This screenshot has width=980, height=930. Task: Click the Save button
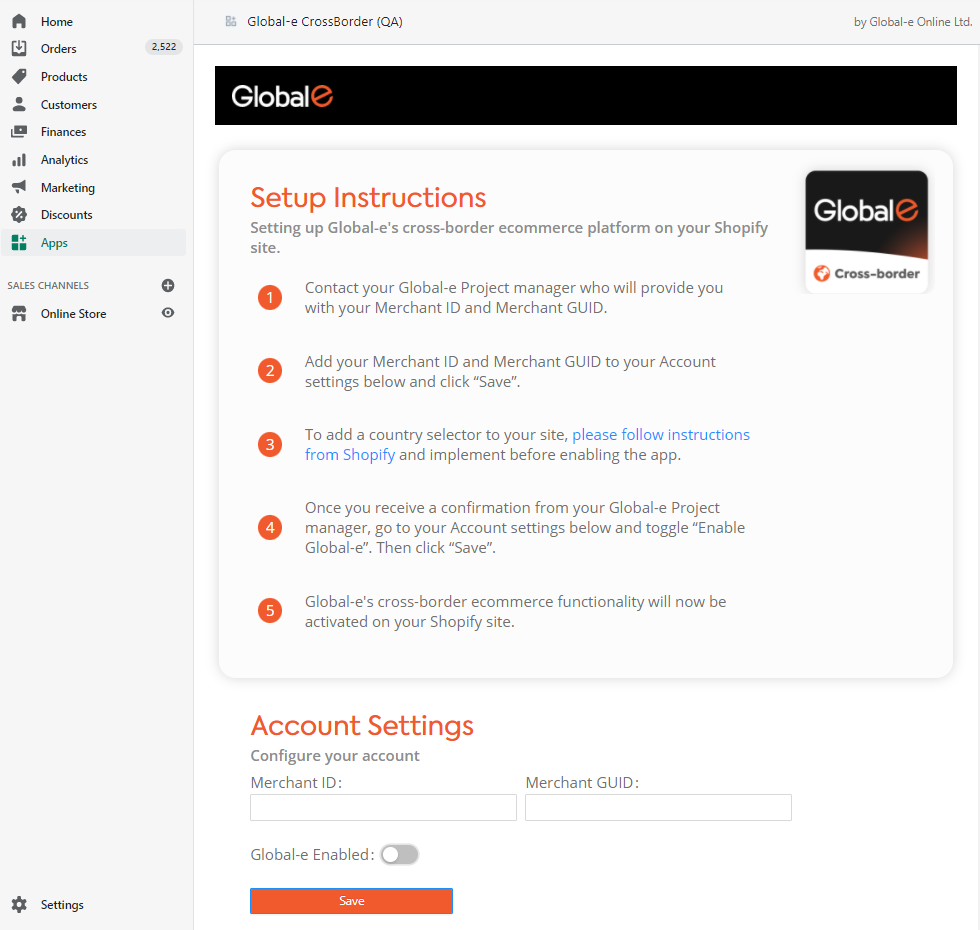click(351, 901)
